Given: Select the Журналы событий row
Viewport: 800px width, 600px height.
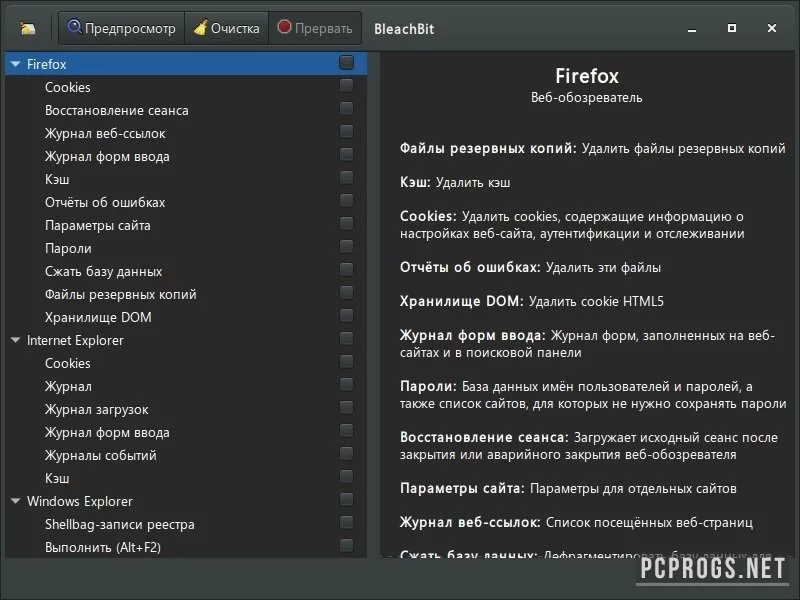Looking at the screenshot, I should (186, 455).
